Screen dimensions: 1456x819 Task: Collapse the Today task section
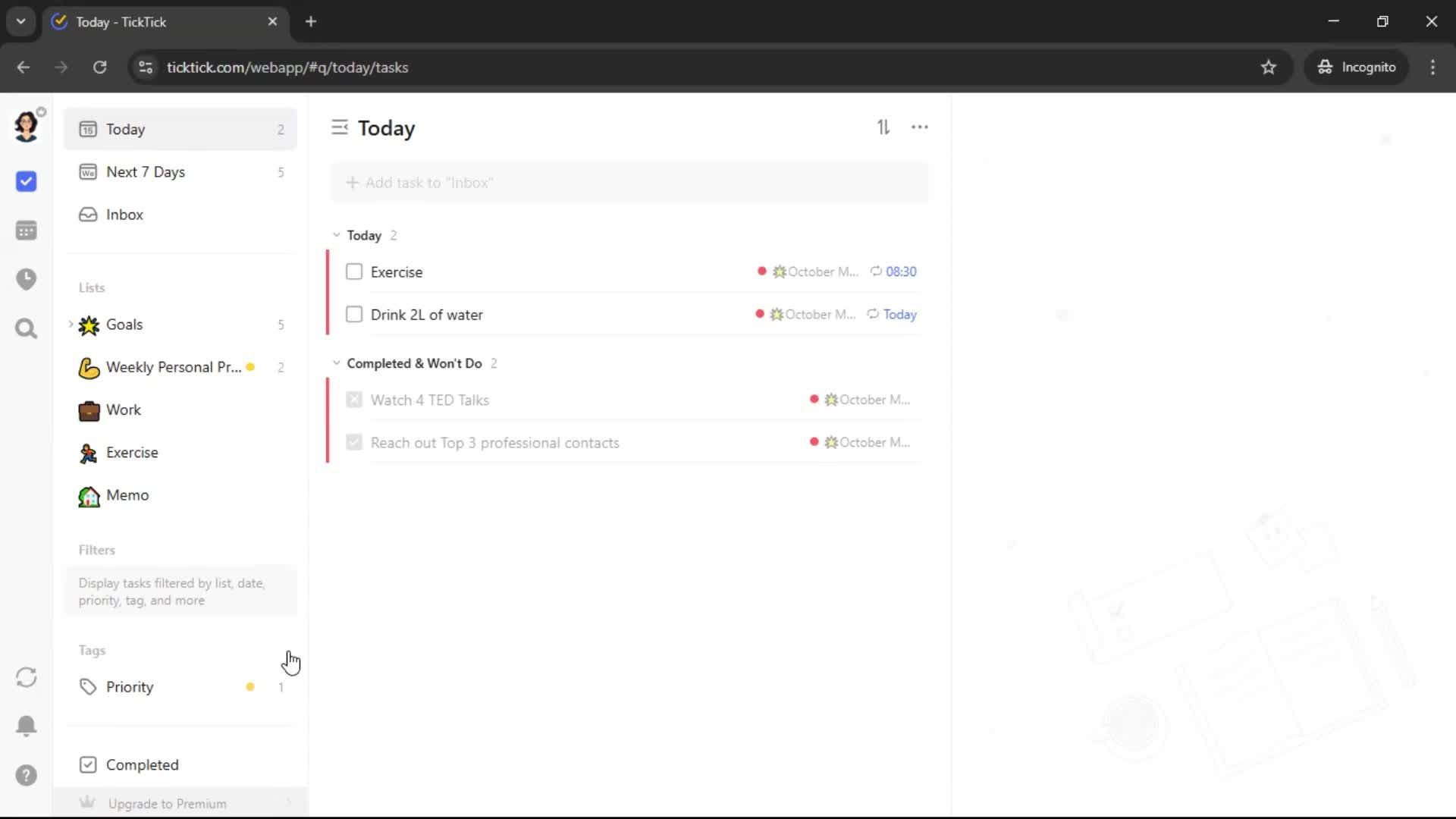337,235
